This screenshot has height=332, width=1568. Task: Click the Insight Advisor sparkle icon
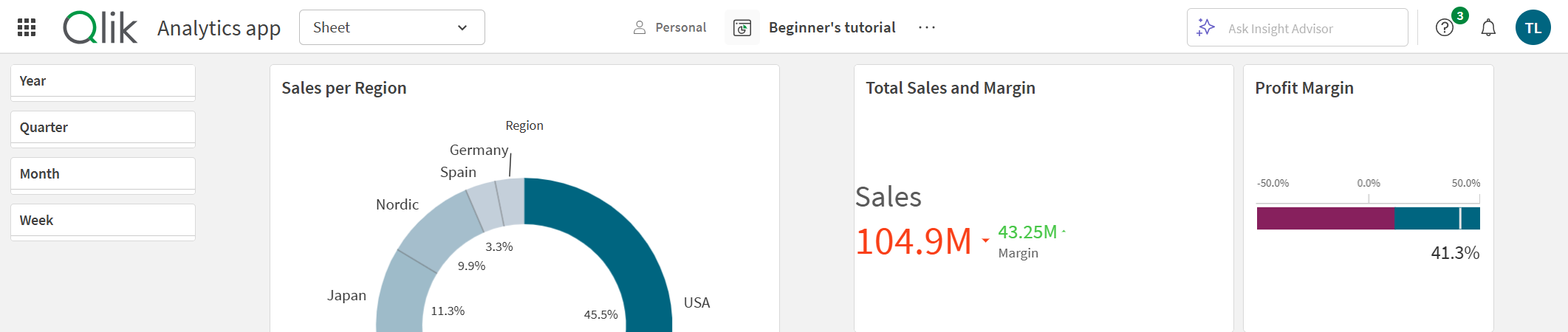tap(1206, 28)
